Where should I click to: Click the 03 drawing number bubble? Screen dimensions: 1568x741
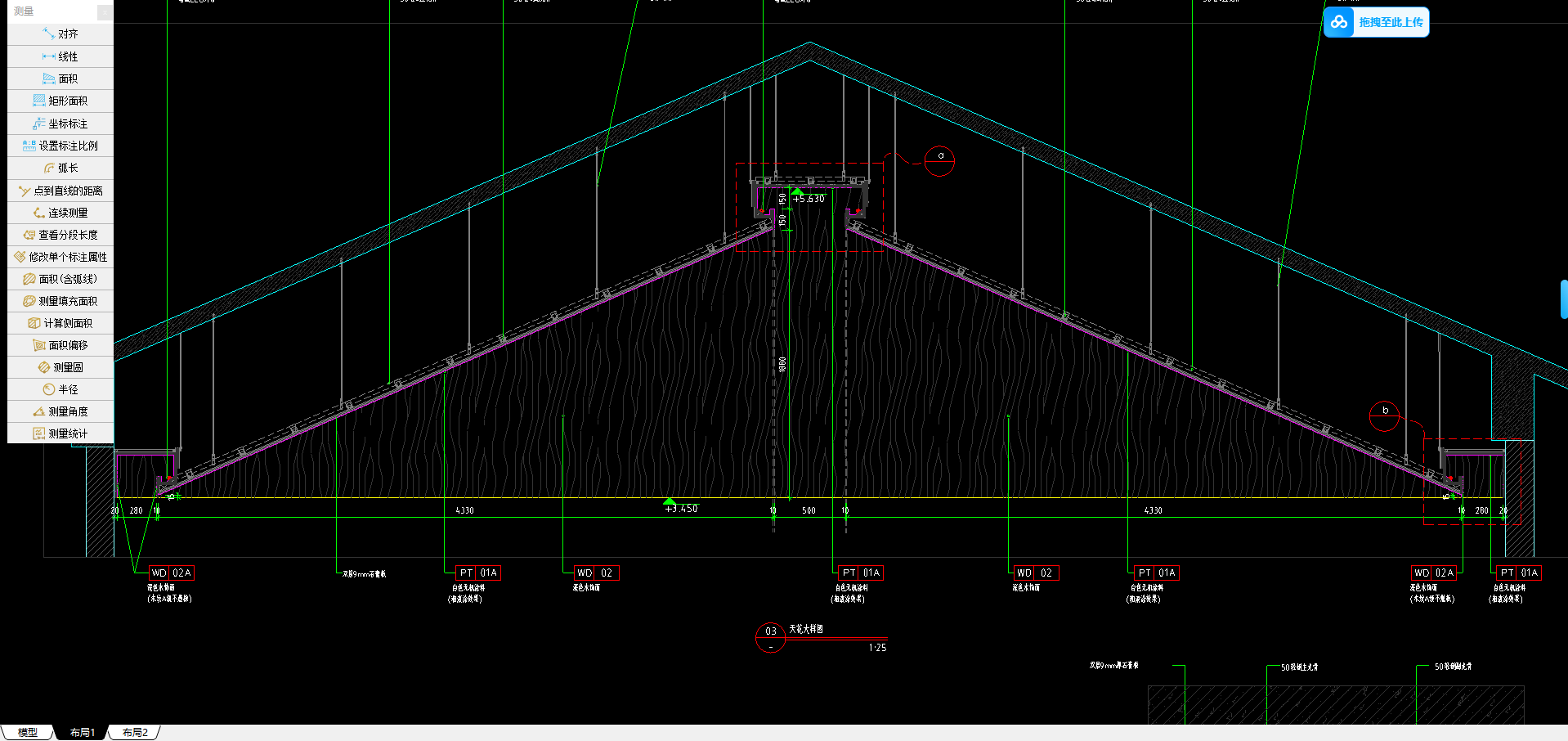(x=770, y=638)
